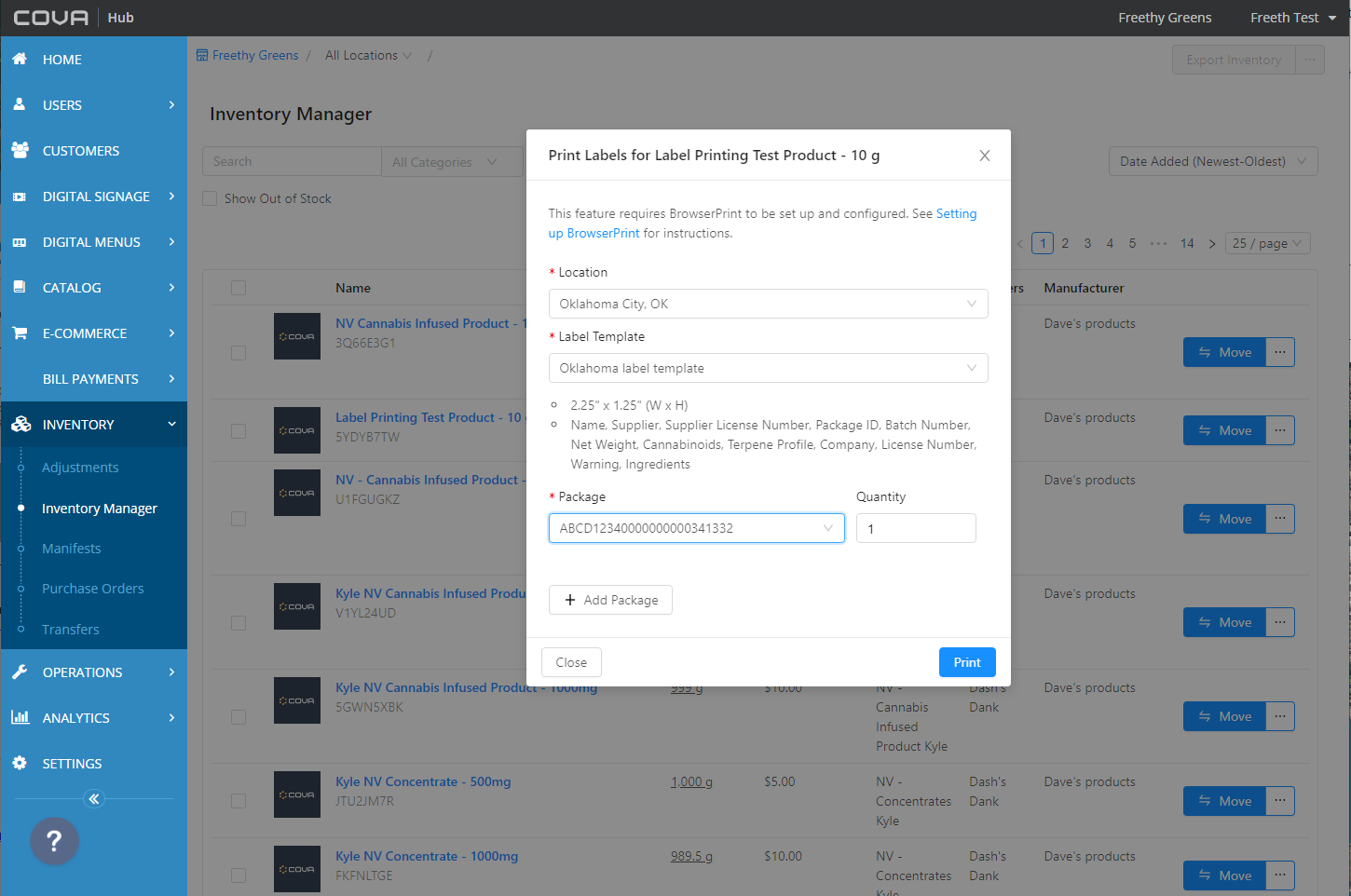Open the Transfers submenu item

tap(71, 630)
